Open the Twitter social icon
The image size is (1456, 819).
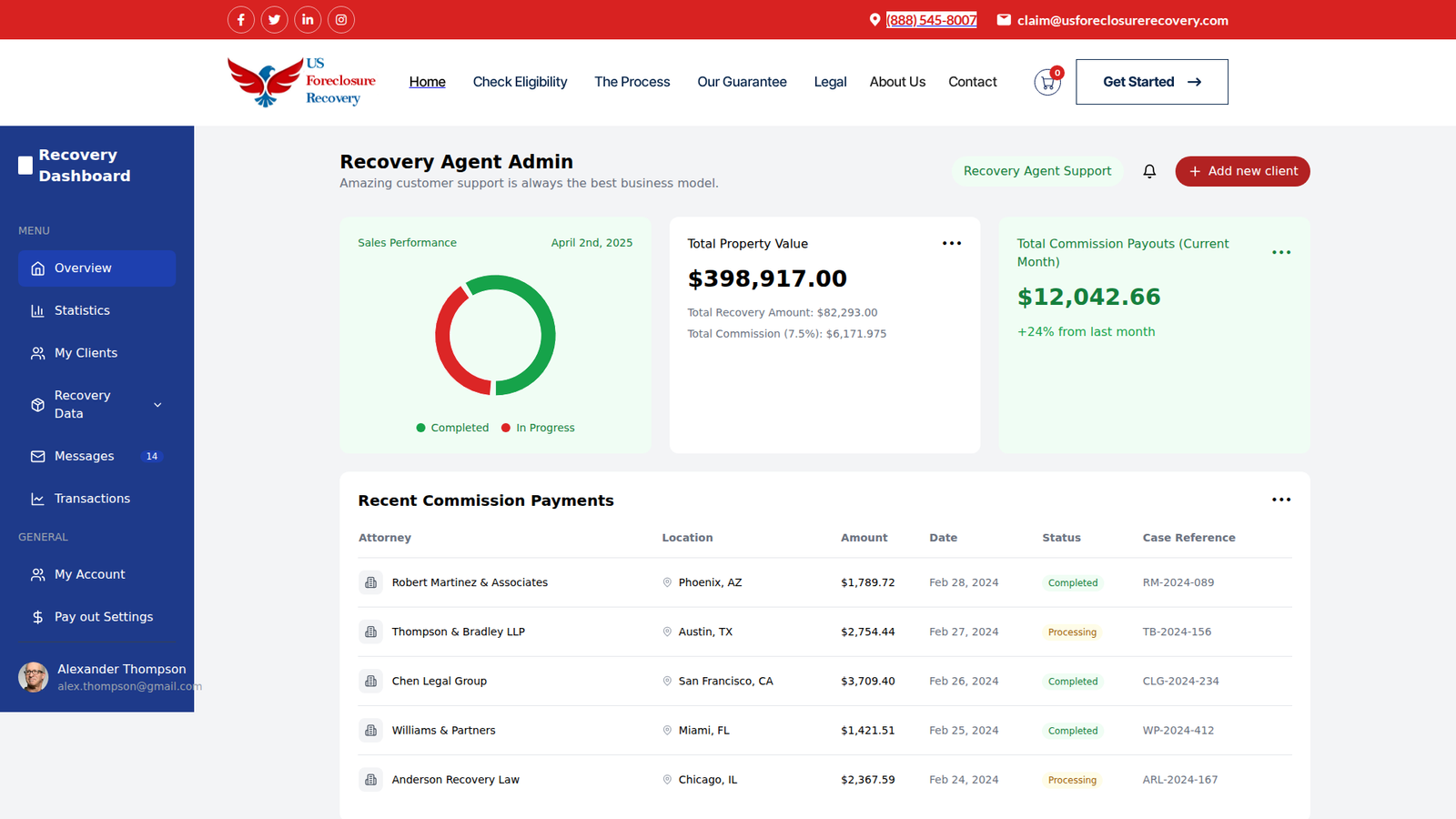[x=274, y=19]
